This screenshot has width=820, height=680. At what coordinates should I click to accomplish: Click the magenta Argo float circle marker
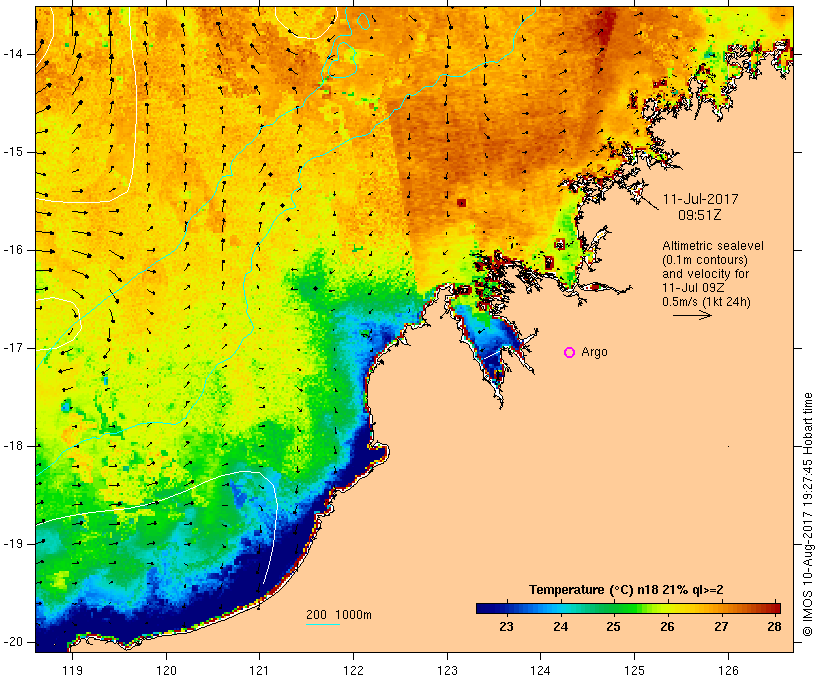coord(570,353)
